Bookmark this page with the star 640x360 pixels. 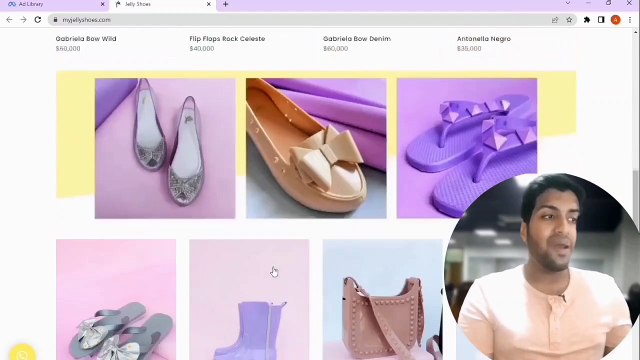pos(569,20)
